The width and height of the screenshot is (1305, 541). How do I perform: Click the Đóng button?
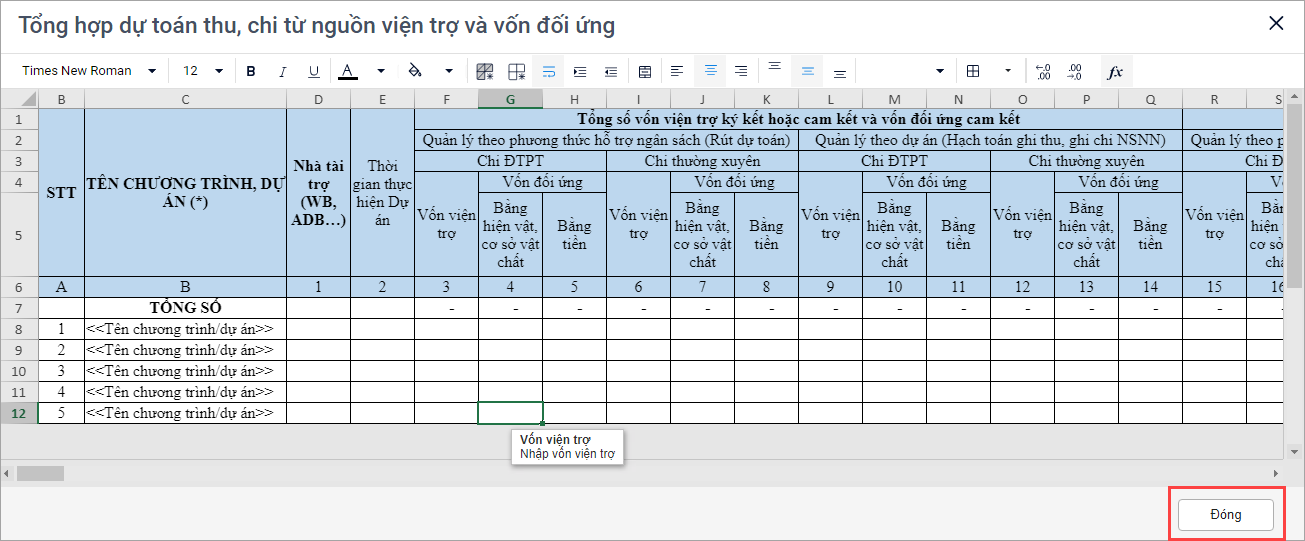click(1225, 514)
